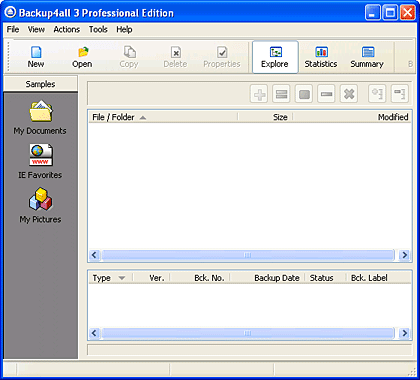This screenshot has height=380, width=420.
Task: Click the plus icon in explore toolbar
Action: [259, 94]
